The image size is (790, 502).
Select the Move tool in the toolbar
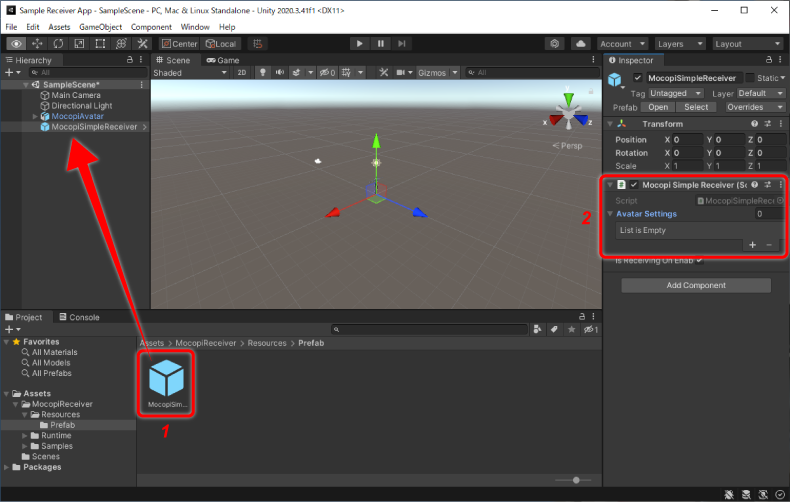(38, 44)
